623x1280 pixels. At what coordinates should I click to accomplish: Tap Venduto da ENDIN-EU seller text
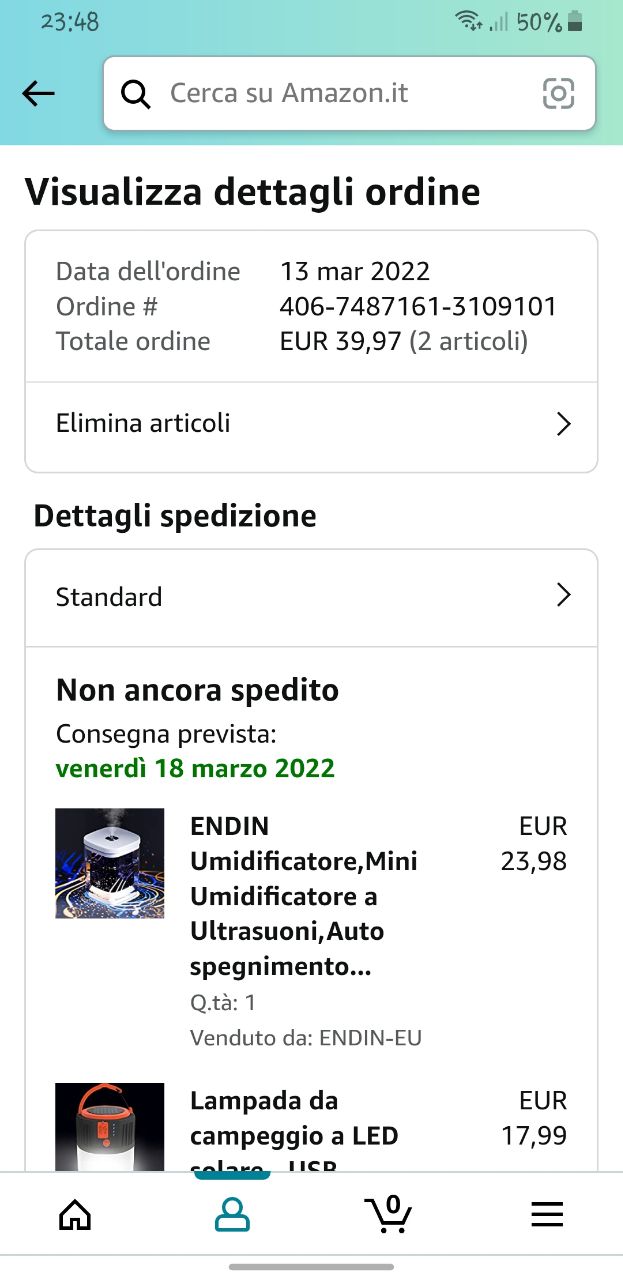point(306,1038)
